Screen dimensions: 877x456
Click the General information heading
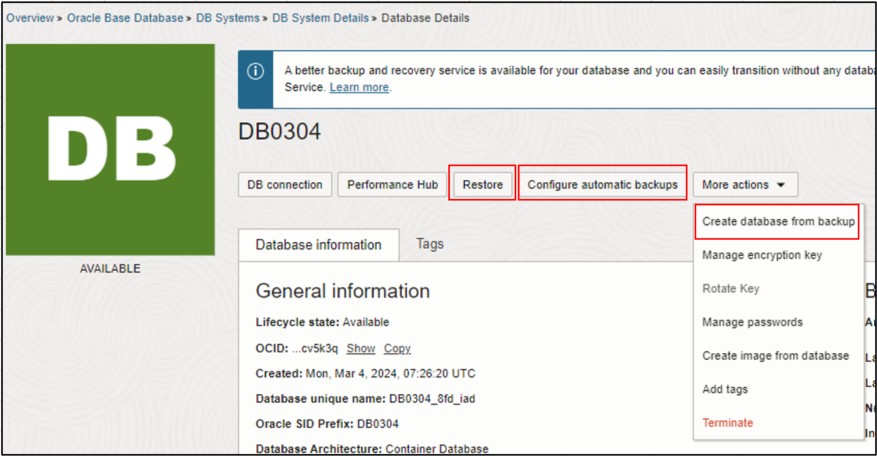[343, 291]
